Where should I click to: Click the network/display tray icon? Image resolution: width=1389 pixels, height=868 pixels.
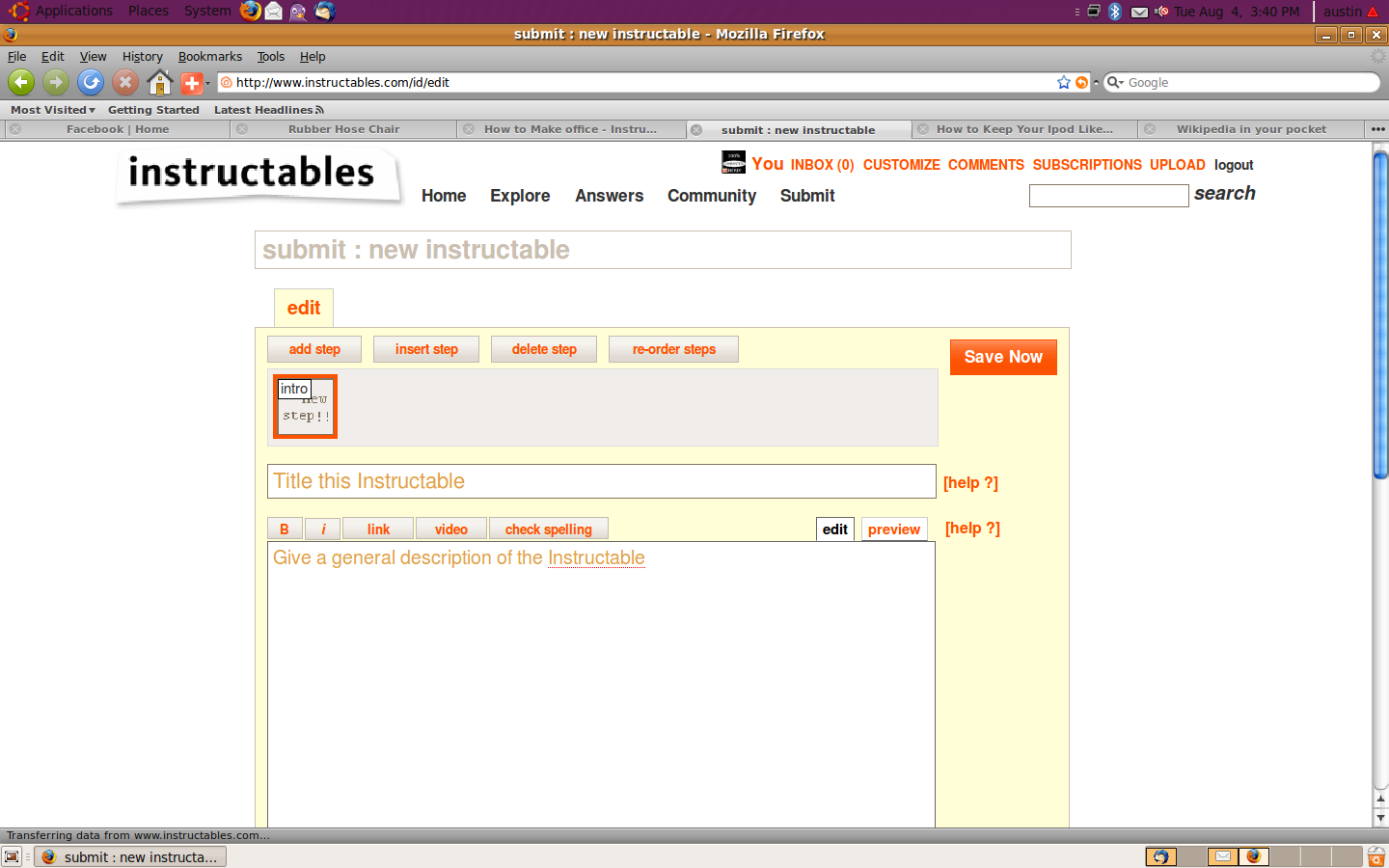1094,12
